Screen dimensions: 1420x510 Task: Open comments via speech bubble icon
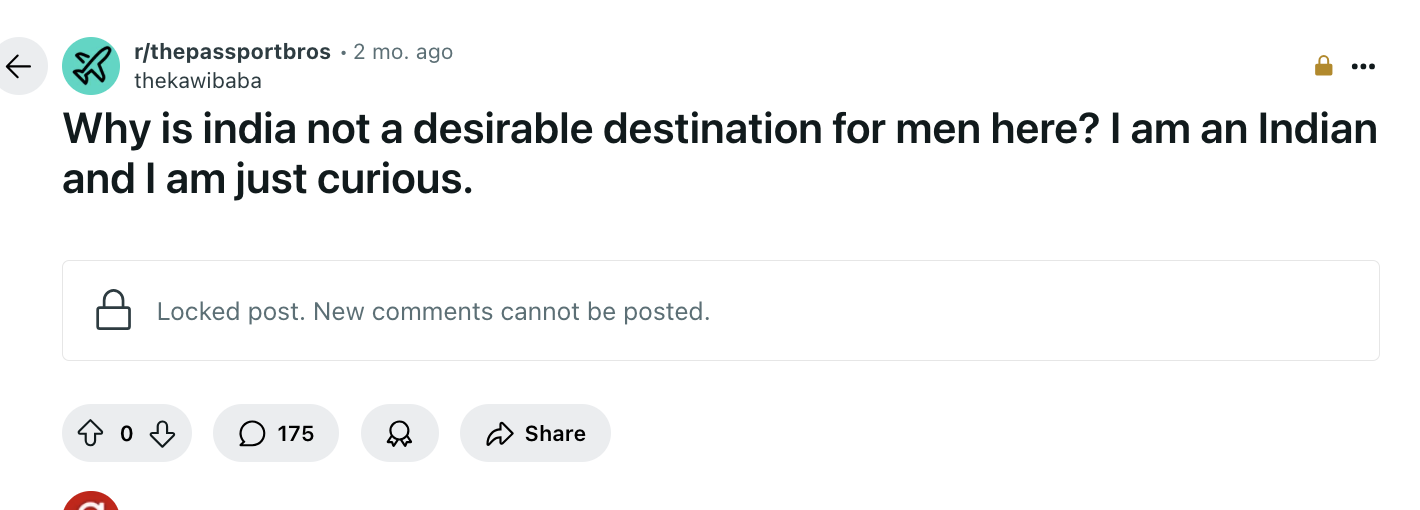[x=253, y=433]
